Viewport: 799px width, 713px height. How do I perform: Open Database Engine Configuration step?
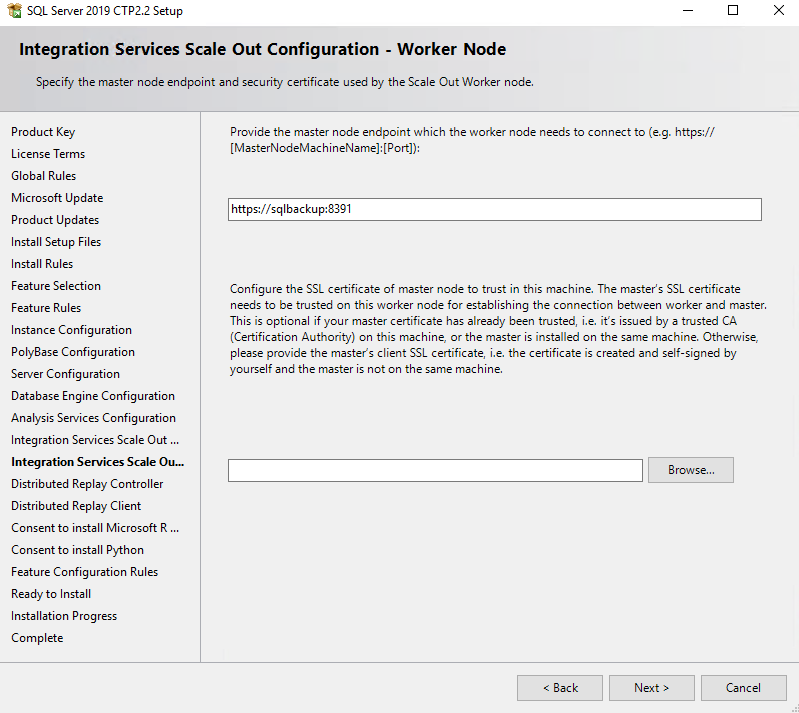point(93,396)
